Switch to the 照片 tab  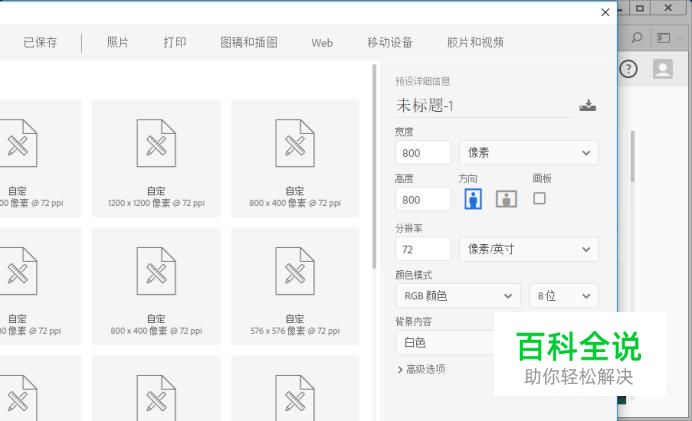(x=118, y=42)
